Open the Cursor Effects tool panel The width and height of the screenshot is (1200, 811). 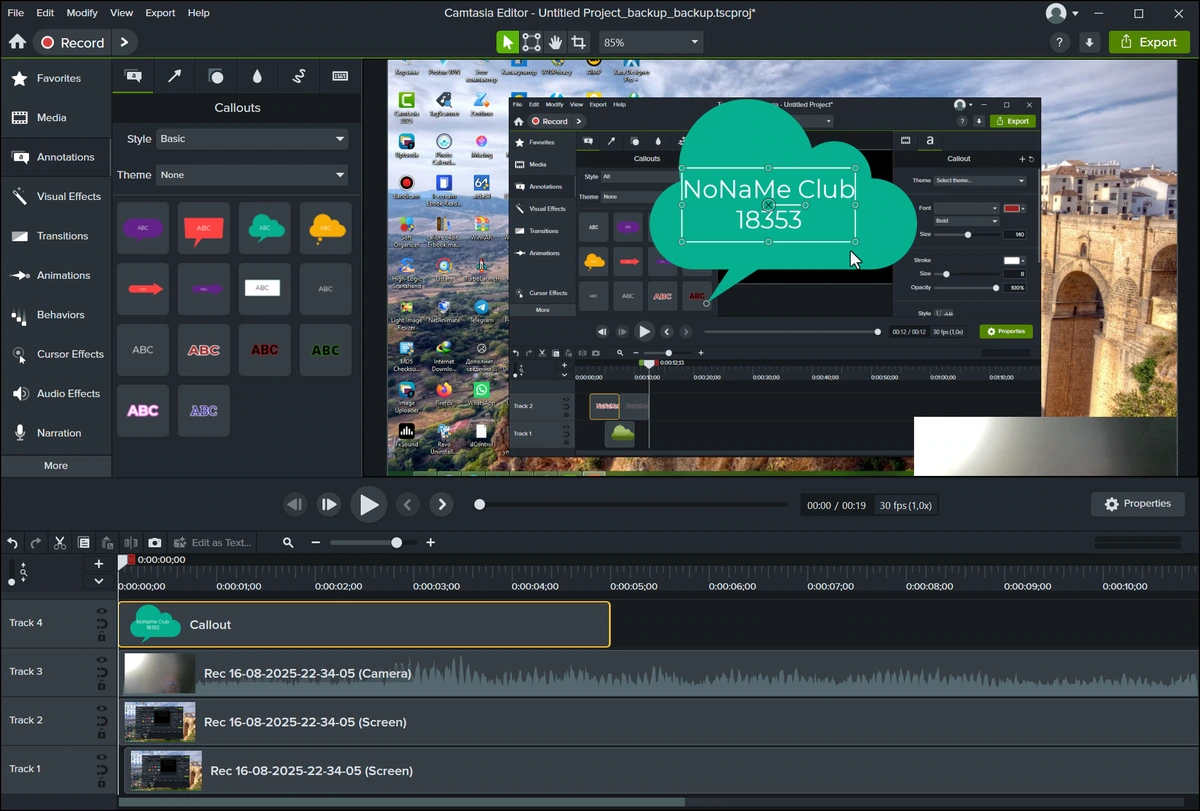(x=56, y=354)
